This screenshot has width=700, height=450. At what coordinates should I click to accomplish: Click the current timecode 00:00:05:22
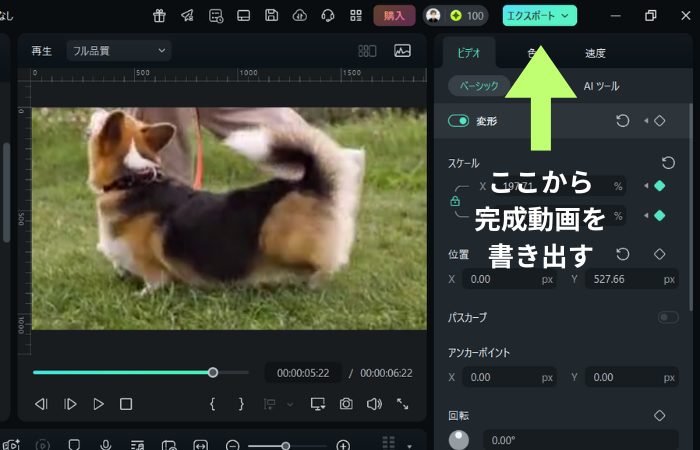(303, 373)
